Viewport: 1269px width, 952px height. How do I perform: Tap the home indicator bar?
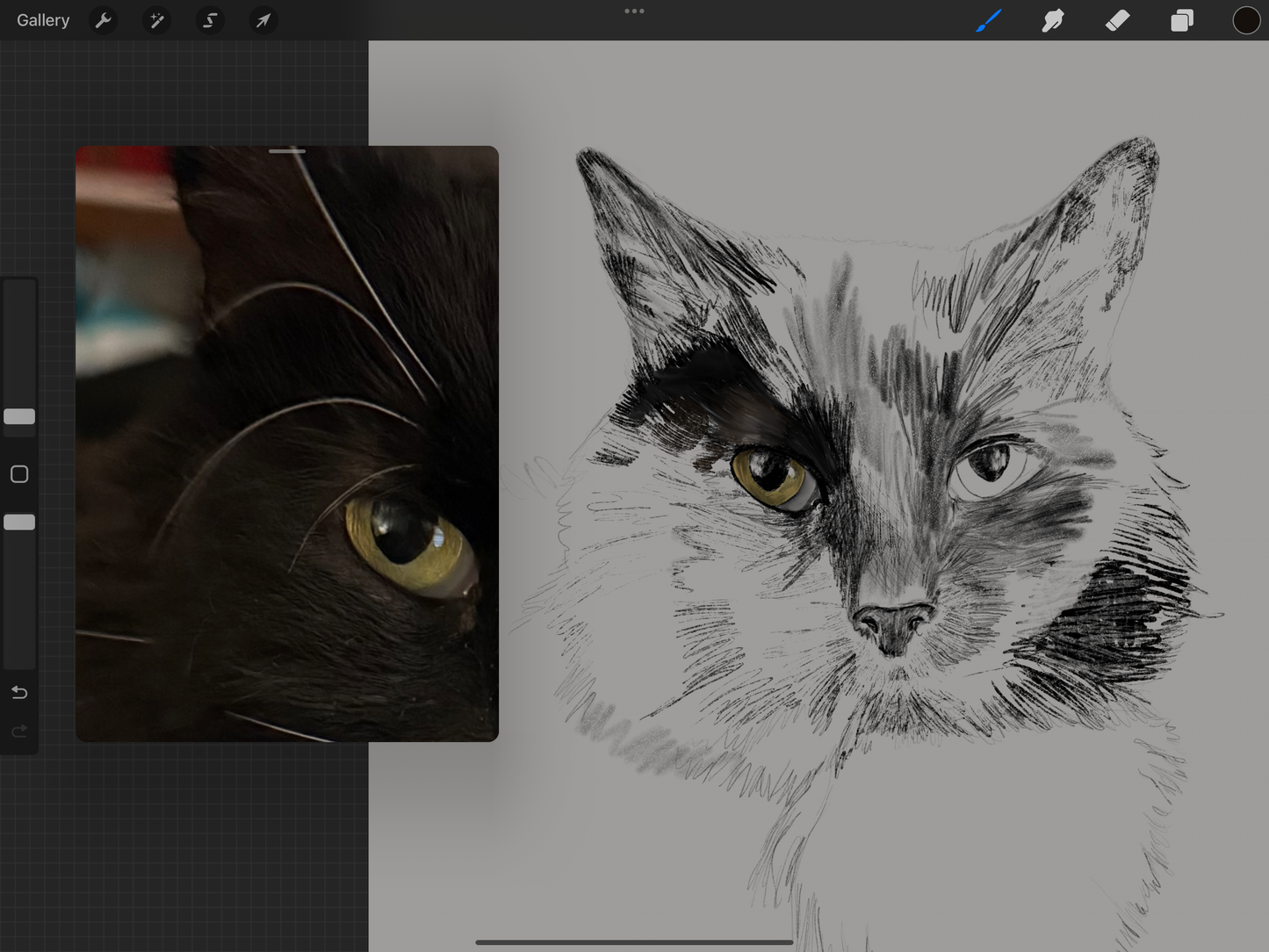pos(634,942)
